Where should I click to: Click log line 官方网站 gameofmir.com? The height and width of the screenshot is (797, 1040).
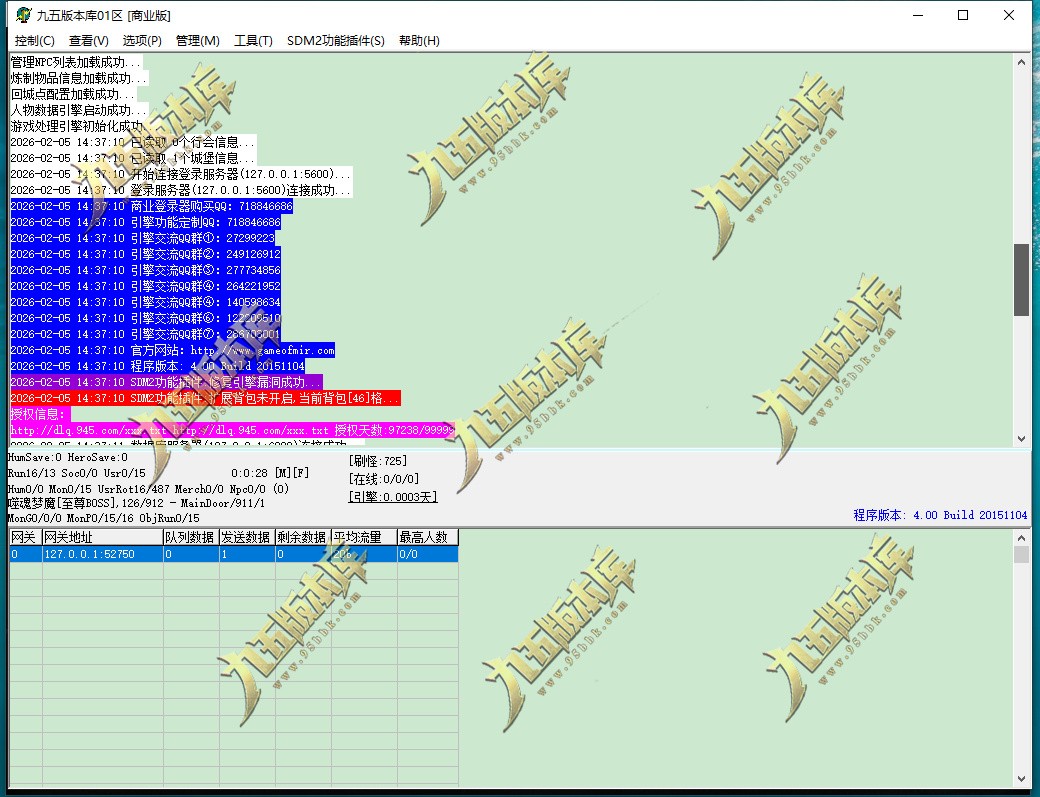172,350
